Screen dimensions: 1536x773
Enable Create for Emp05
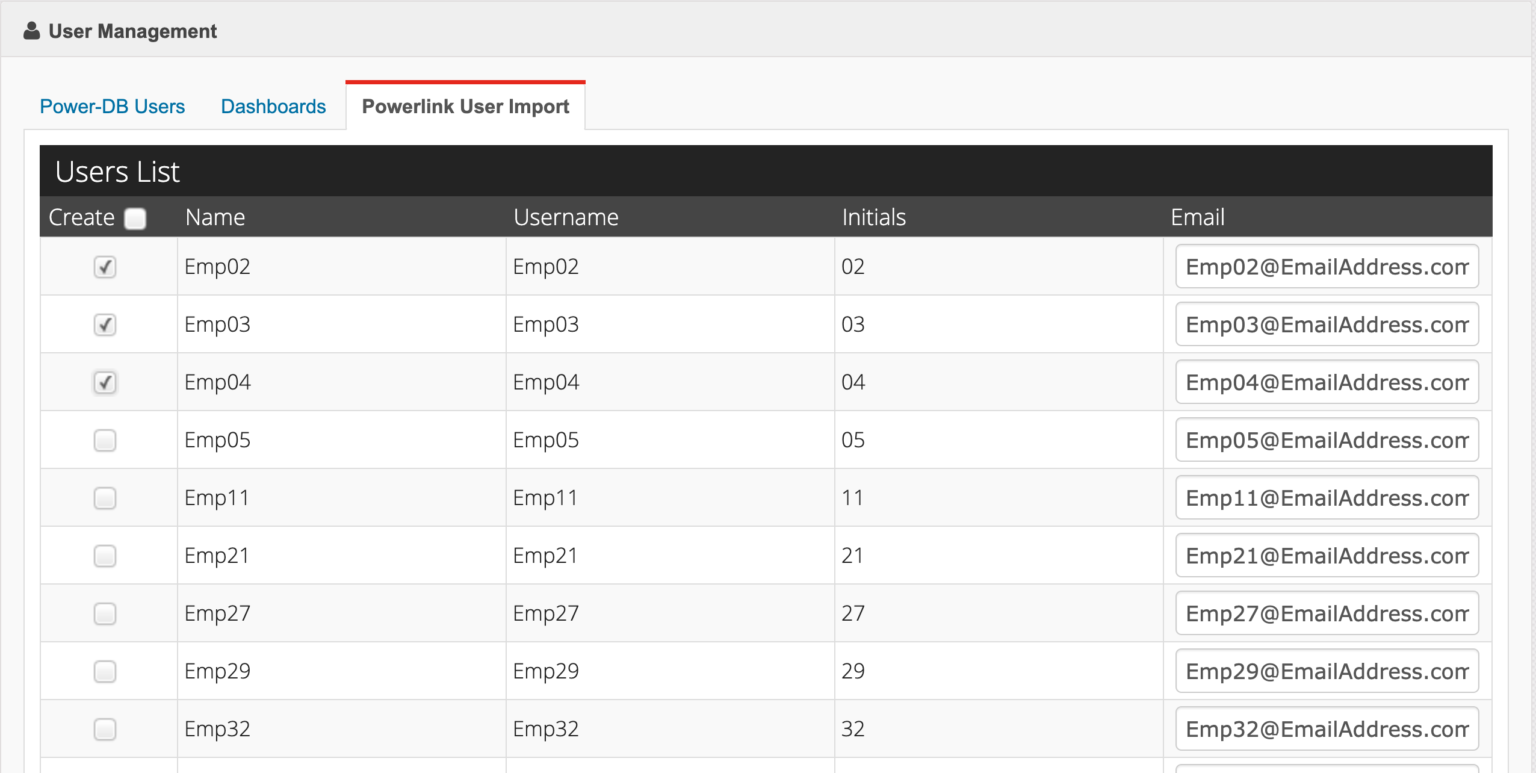[x=105, y=440]
